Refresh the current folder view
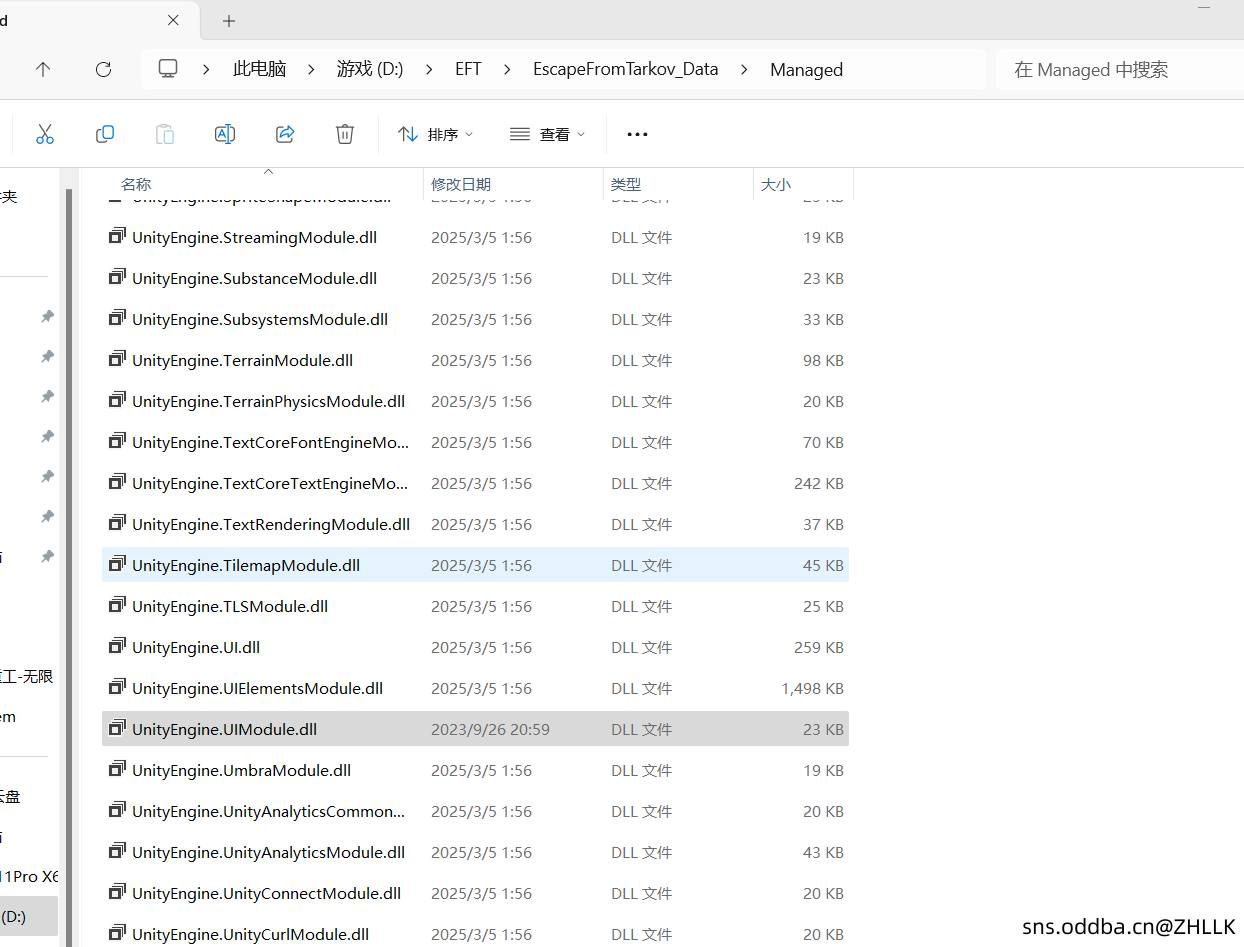The height and width of the screenshot is (947, 1244). pyautogui.click(x=103, y=69)
